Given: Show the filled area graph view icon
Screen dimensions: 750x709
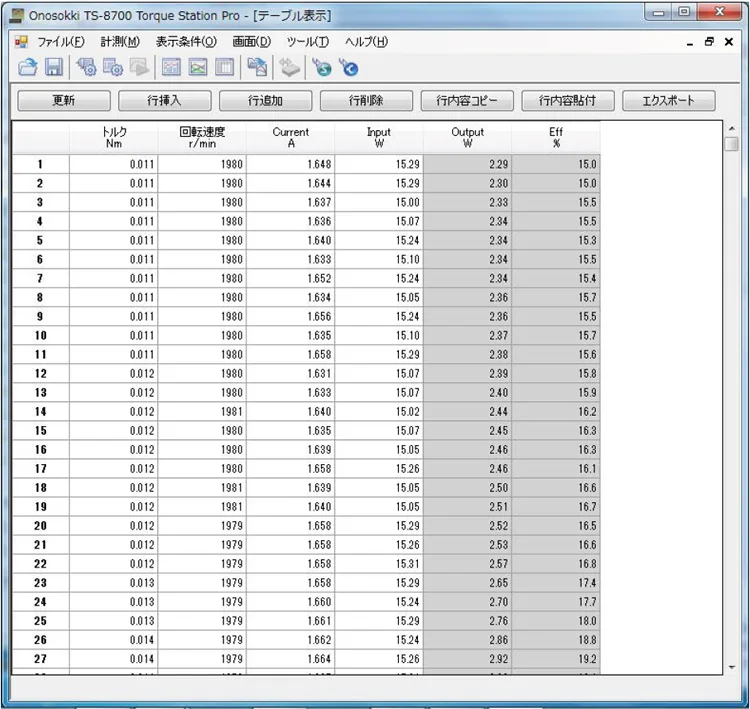Looking at the screenshot, I should pyautogui.click(x=198, y=67).
